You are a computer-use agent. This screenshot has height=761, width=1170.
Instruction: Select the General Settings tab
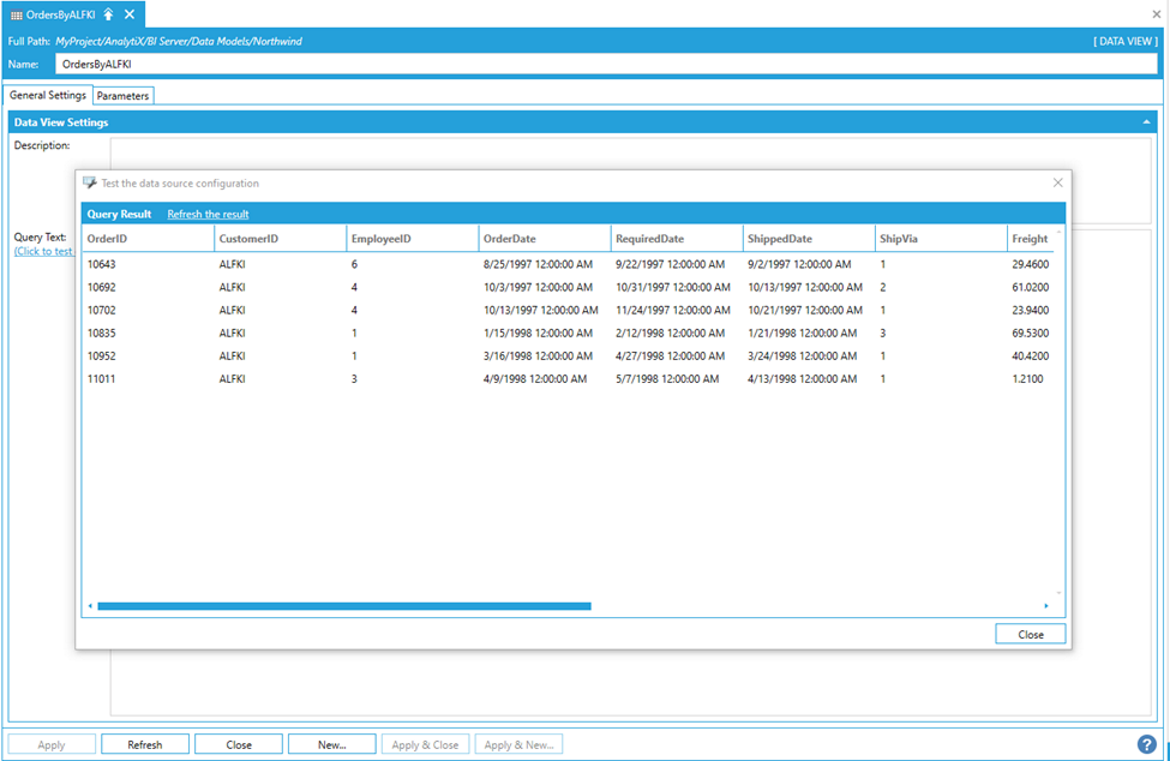click(x=48, y=96)
